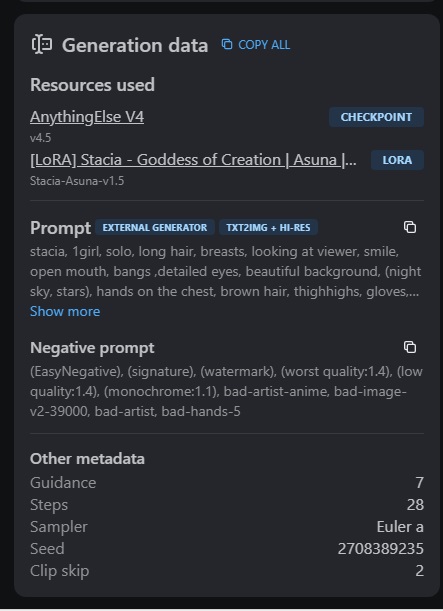The image size is (443, 611).
Task: Open the AnythingElse V4 checkpoint link
Action: pos(87,117)
